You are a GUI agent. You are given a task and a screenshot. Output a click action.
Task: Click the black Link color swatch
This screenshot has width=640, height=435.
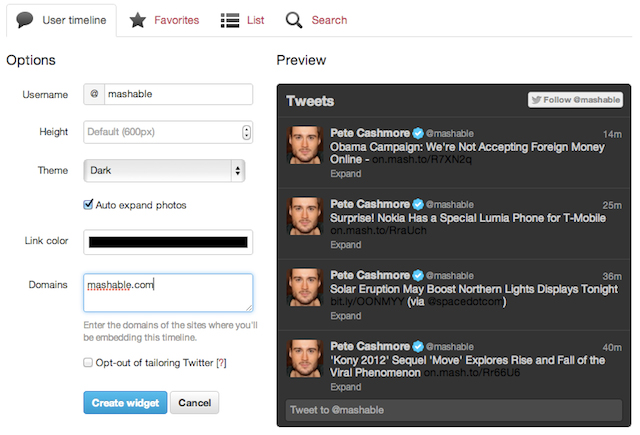pyautogui.click(x=168, y=241)
